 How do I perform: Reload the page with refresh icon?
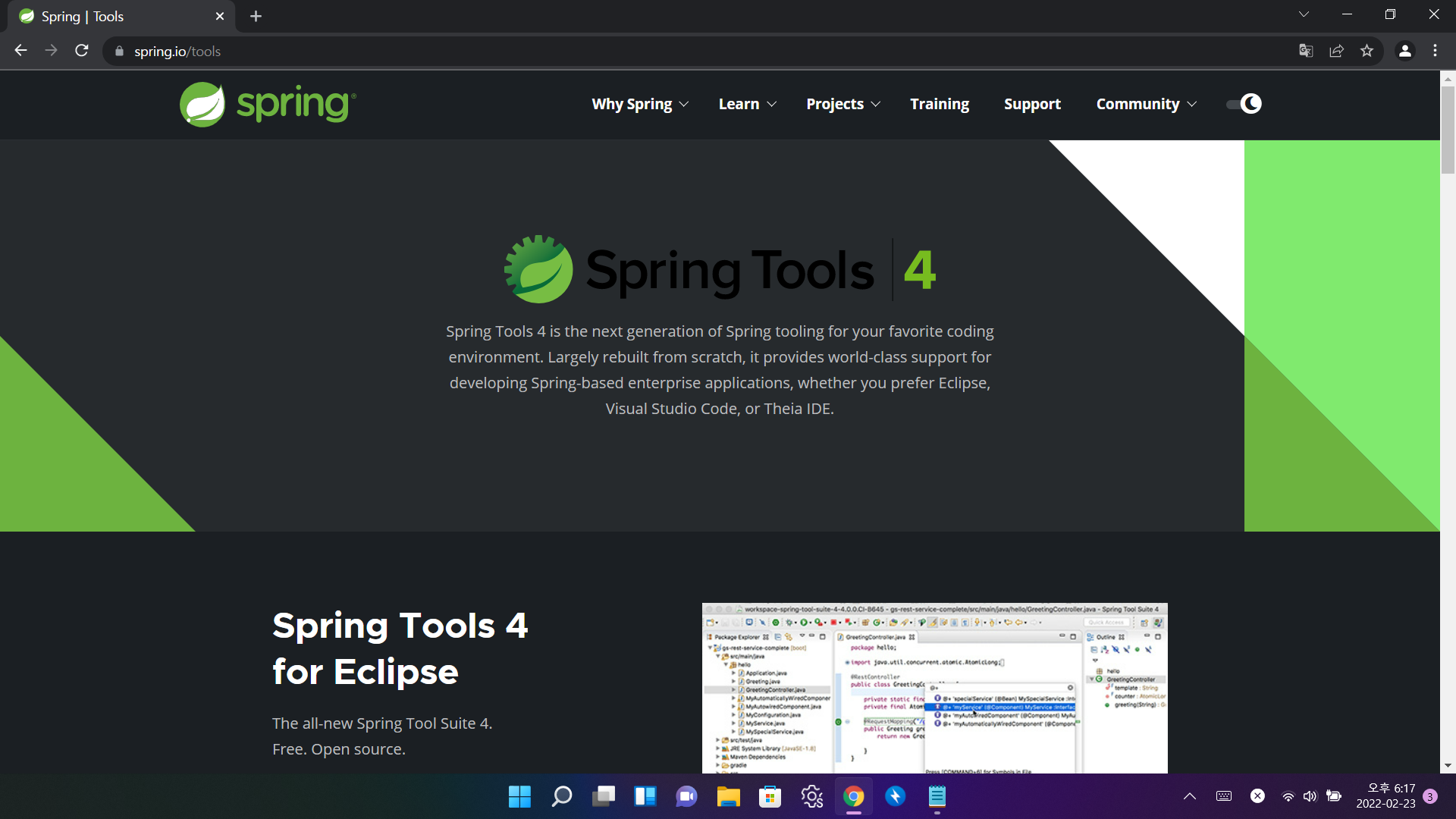82,51
